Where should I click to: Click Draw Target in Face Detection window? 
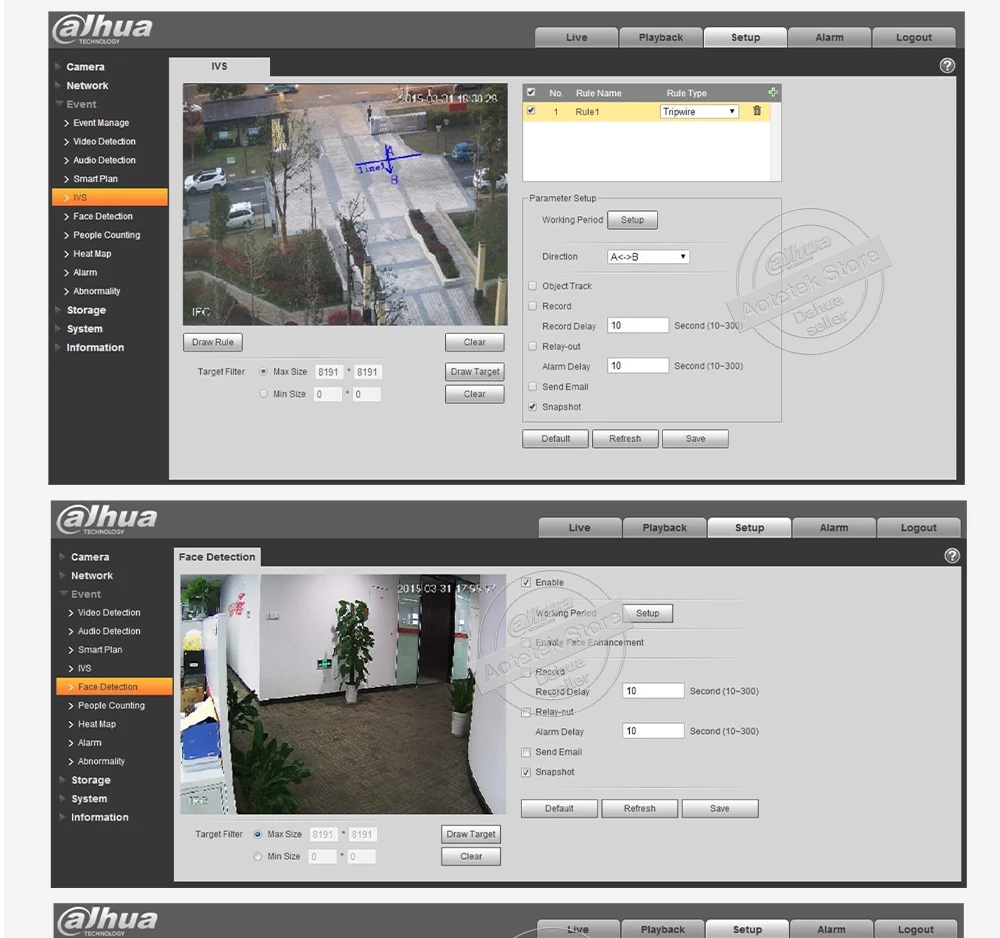pyautogui.click(x=471, y=834)
